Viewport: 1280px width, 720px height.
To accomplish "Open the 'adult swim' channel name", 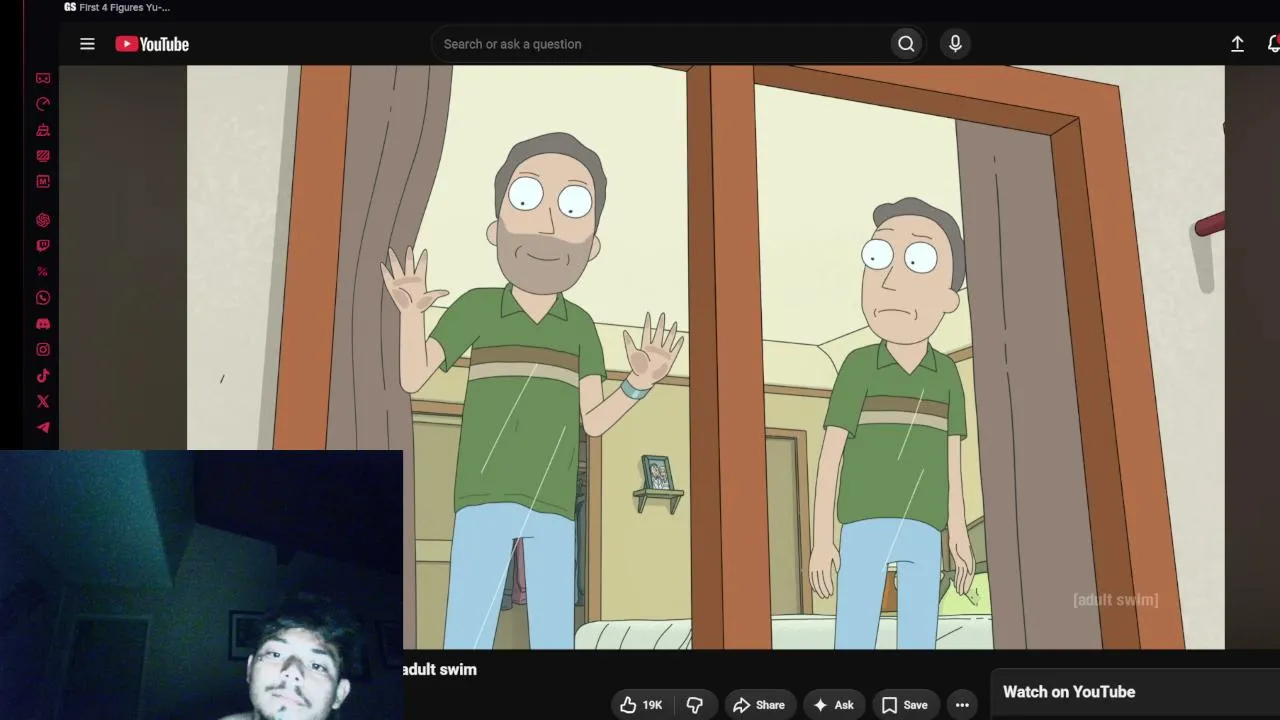I will point(439,670).
